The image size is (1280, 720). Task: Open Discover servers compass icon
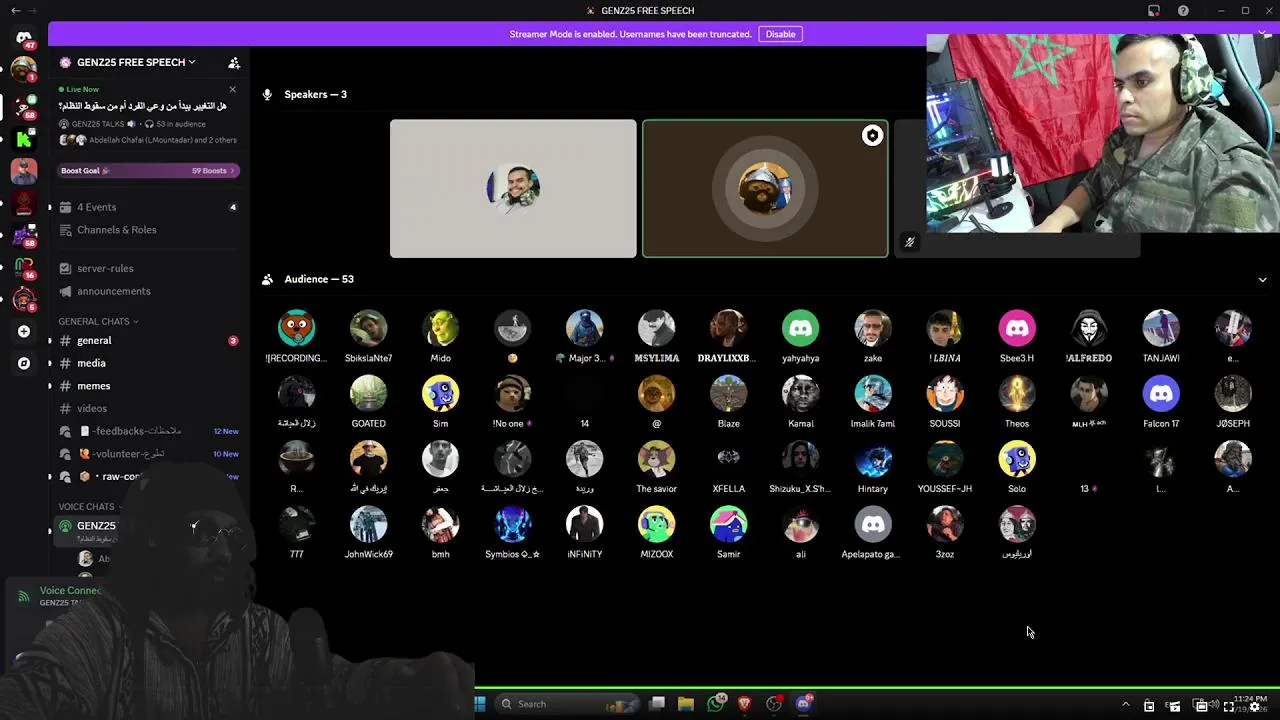pos(24,363)
